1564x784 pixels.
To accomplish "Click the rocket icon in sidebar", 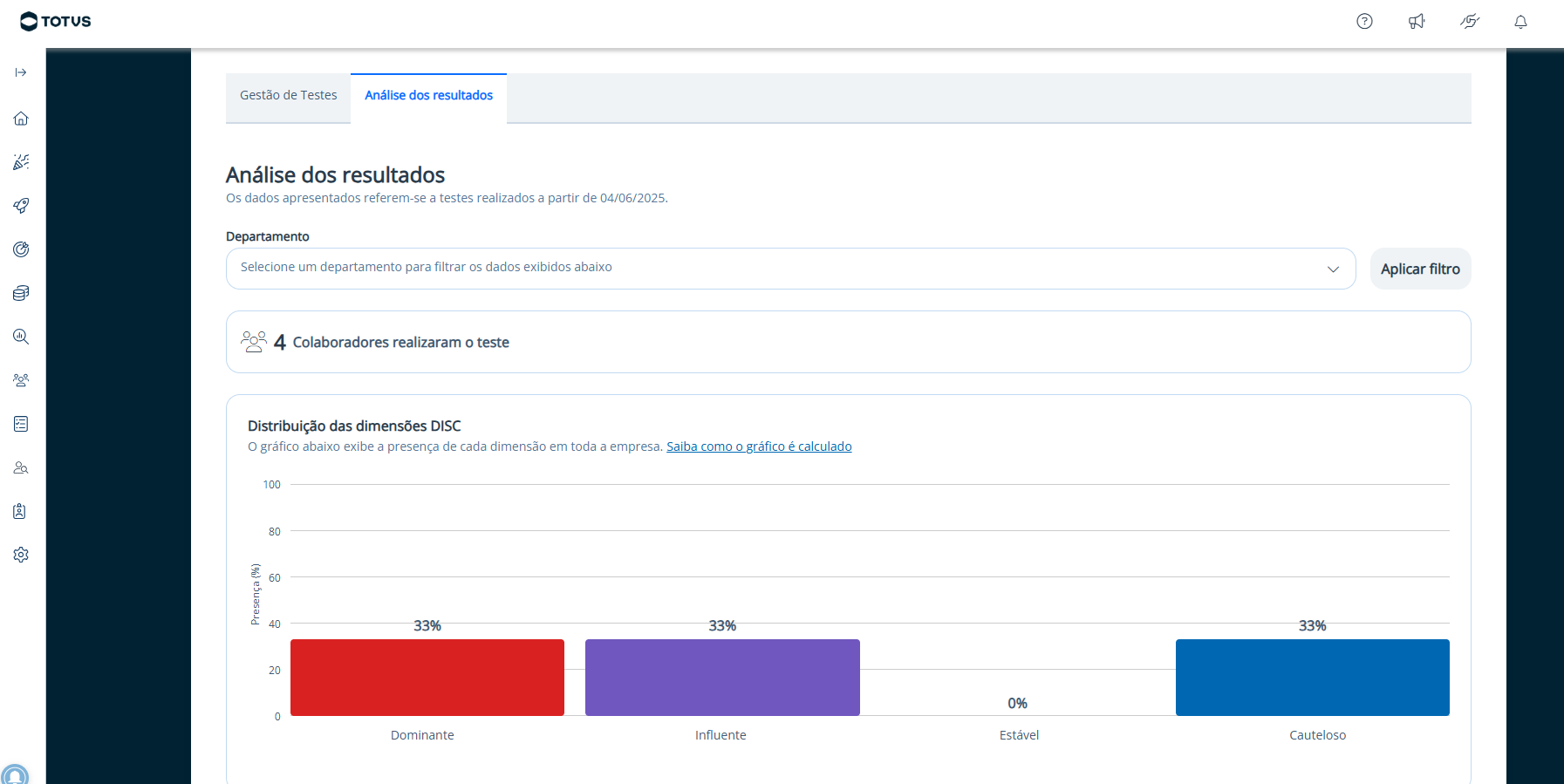I will (21, 206).
